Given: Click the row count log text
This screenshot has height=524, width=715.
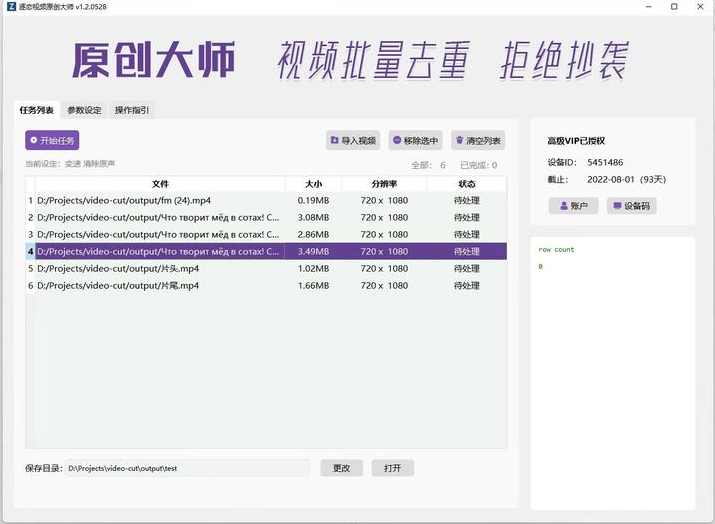Looking at the screenshot, I should pyautogui.click(x=556, y=249).
